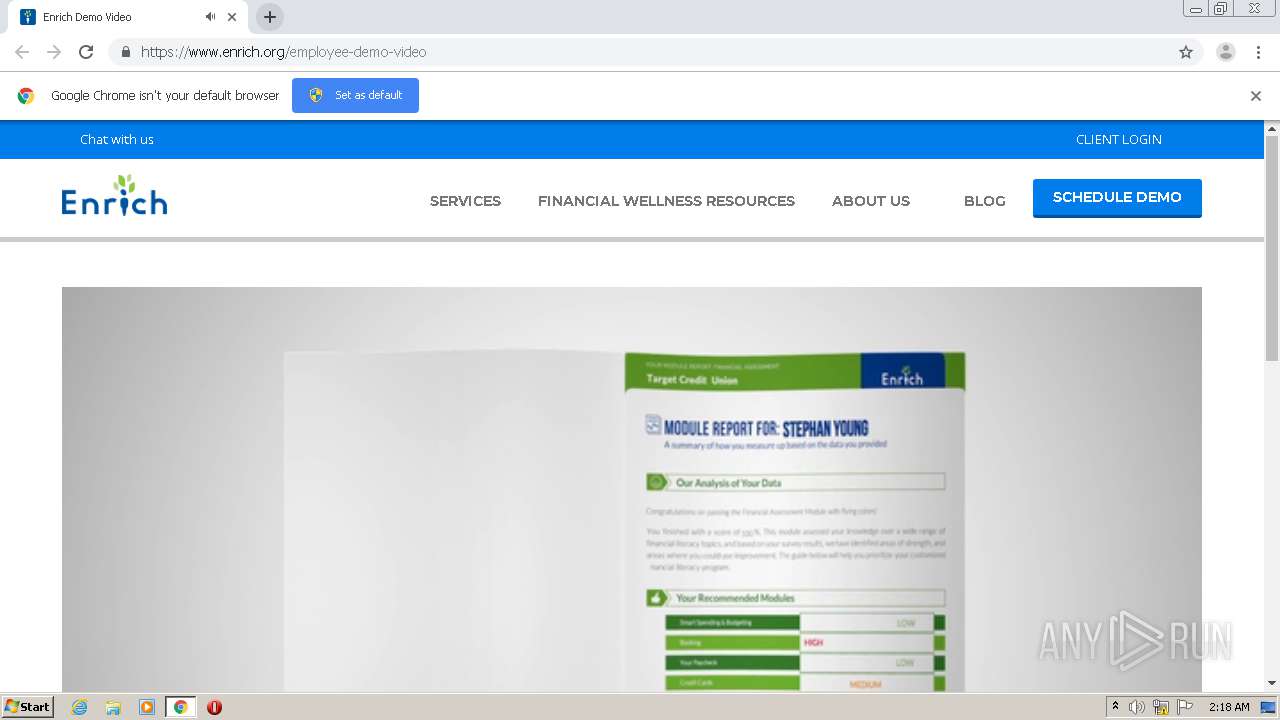Click the taskbar clock 2:18 AM
This screenshot has width=1280, height=720.
1229,707
